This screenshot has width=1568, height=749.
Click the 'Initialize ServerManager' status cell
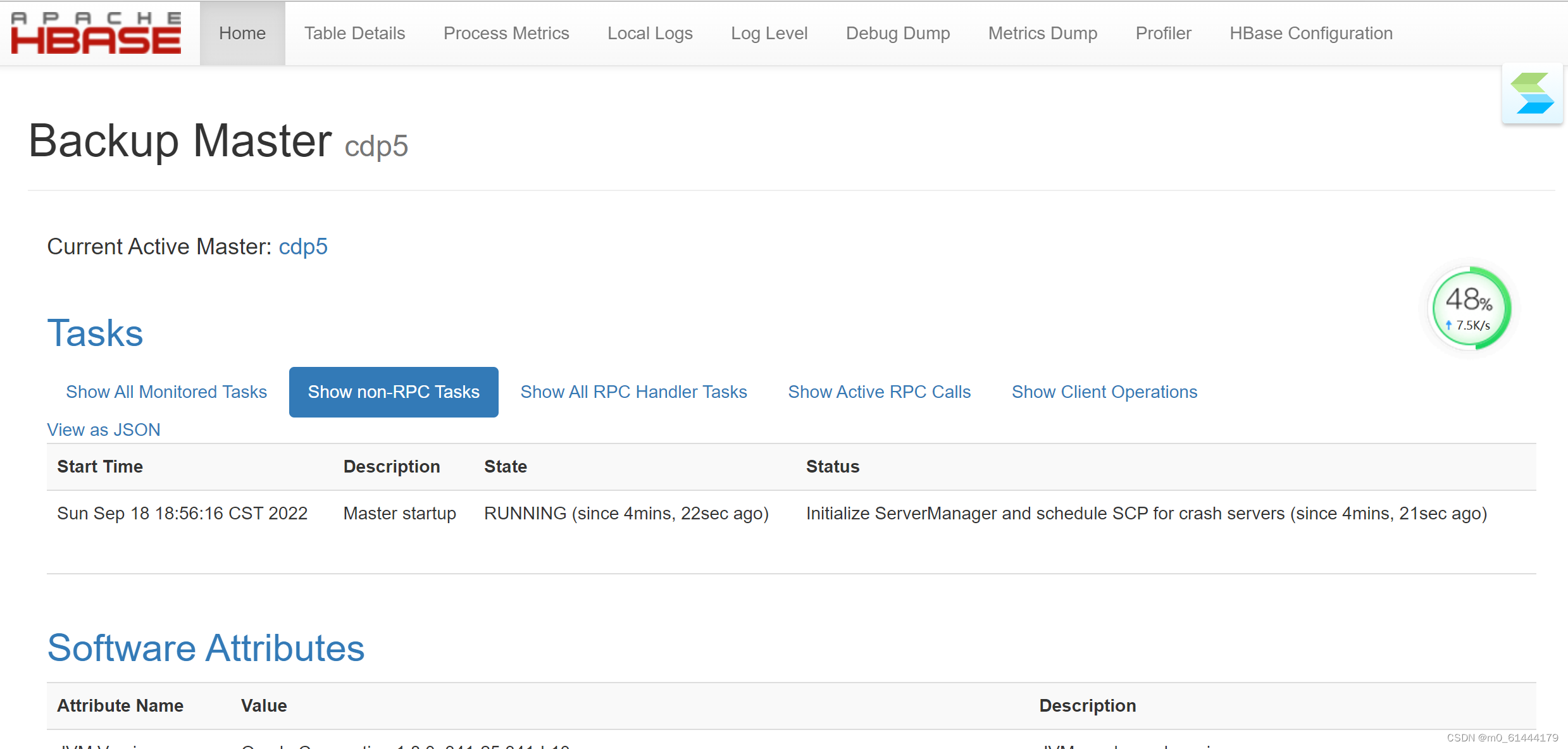1147,514
